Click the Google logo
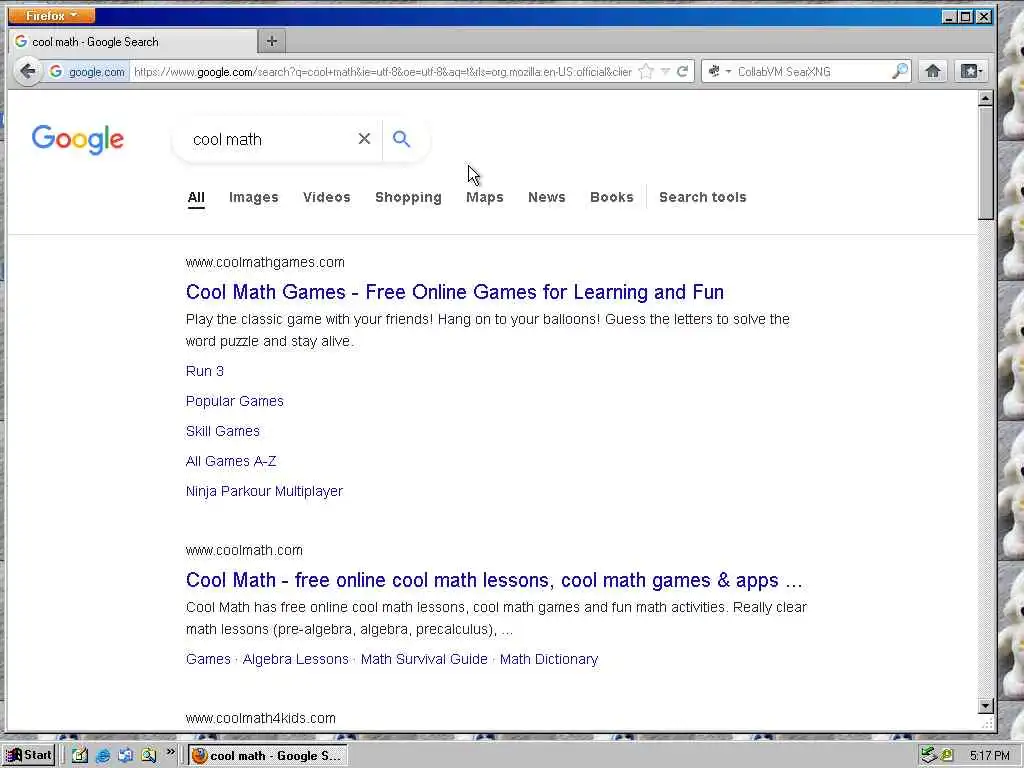 (78, 139)
